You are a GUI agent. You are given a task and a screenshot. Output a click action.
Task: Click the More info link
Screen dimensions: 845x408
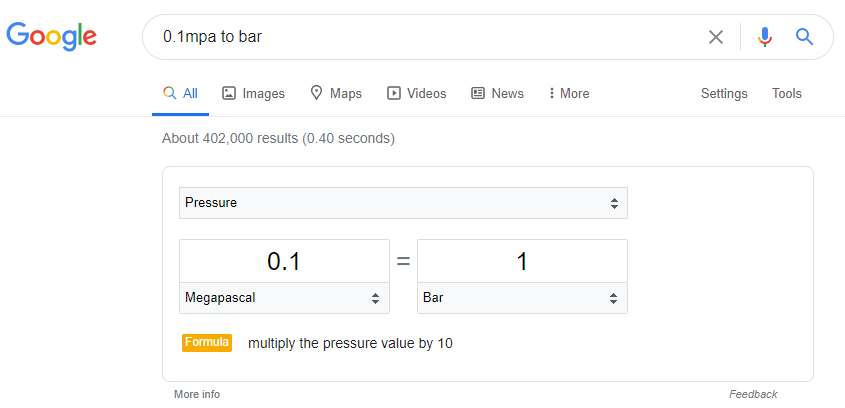point(197,395)
